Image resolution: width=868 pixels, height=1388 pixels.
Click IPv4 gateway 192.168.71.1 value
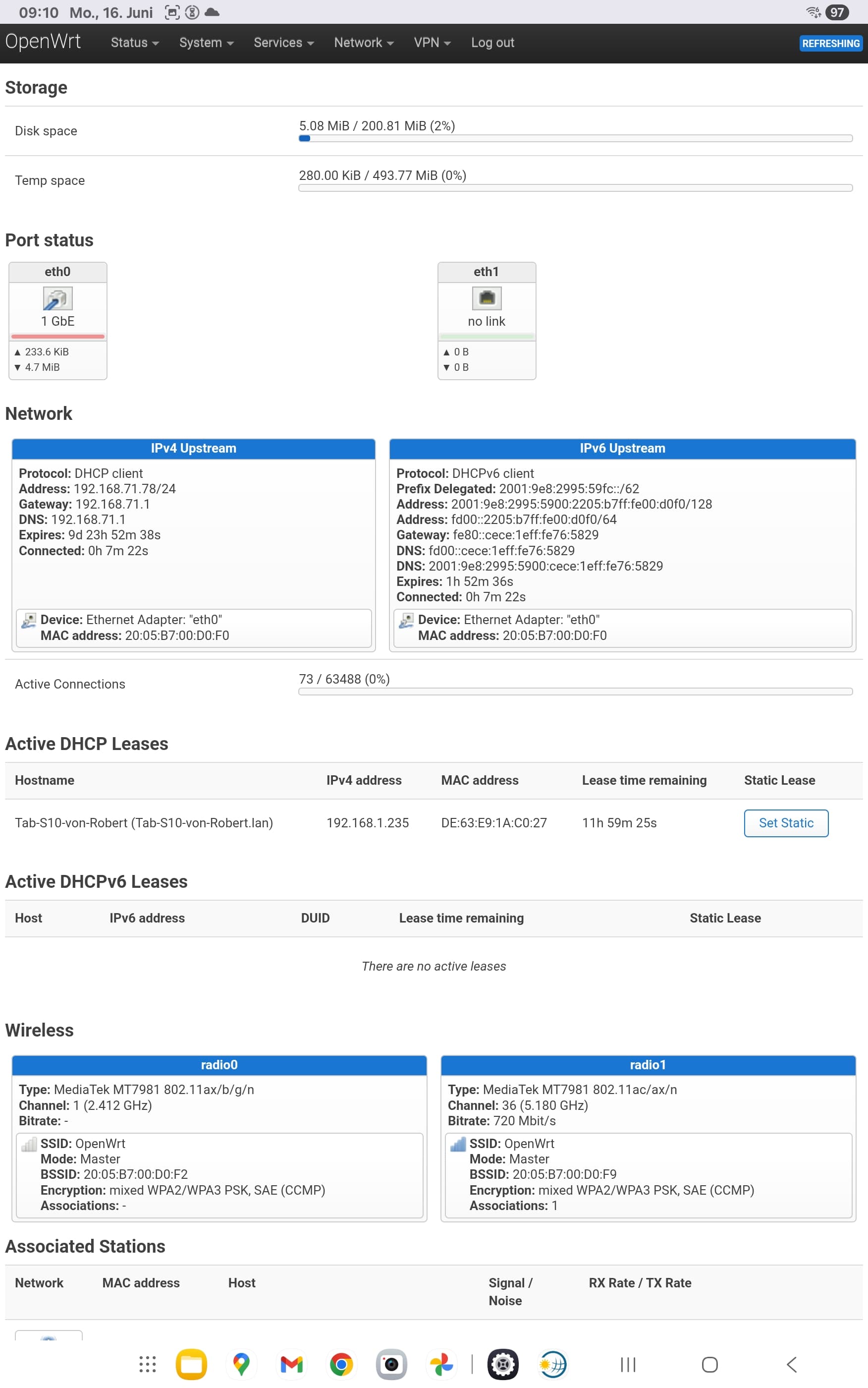tap(112, 504)
